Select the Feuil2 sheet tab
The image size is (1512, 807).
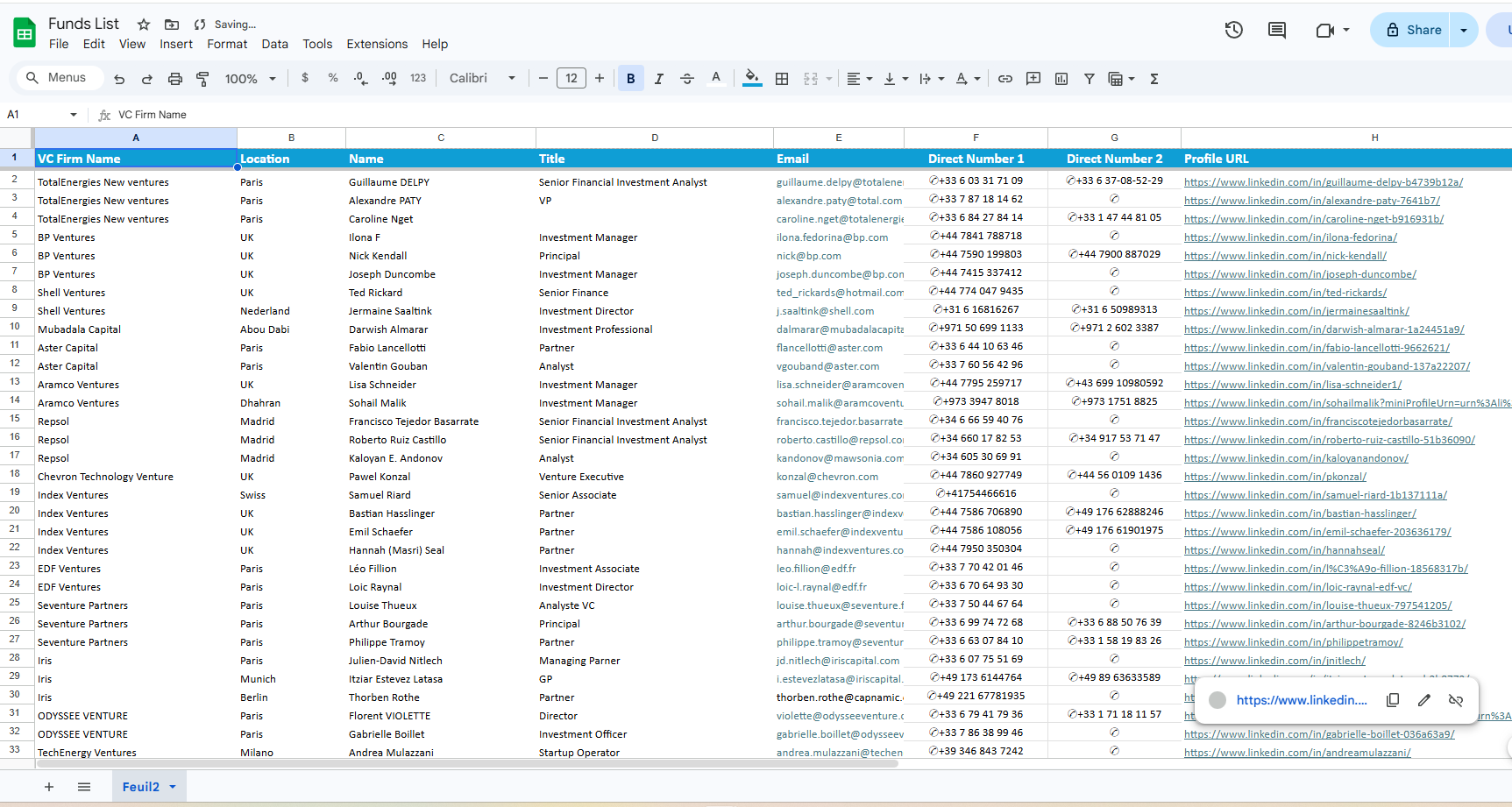click(x=149, y=787)
